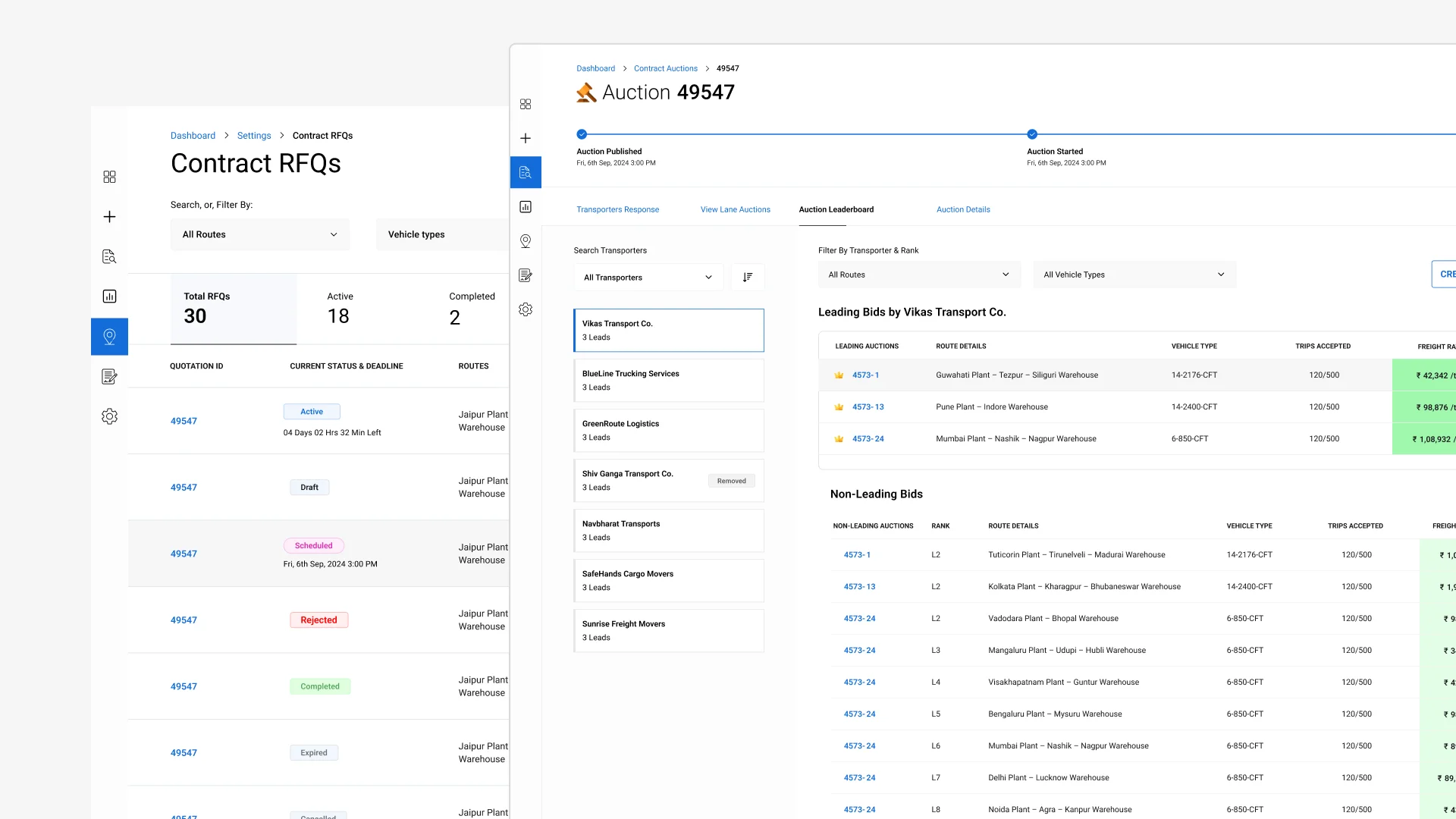Click the RANK column header
Screen dimensions: 1456x819
(940, 526)
